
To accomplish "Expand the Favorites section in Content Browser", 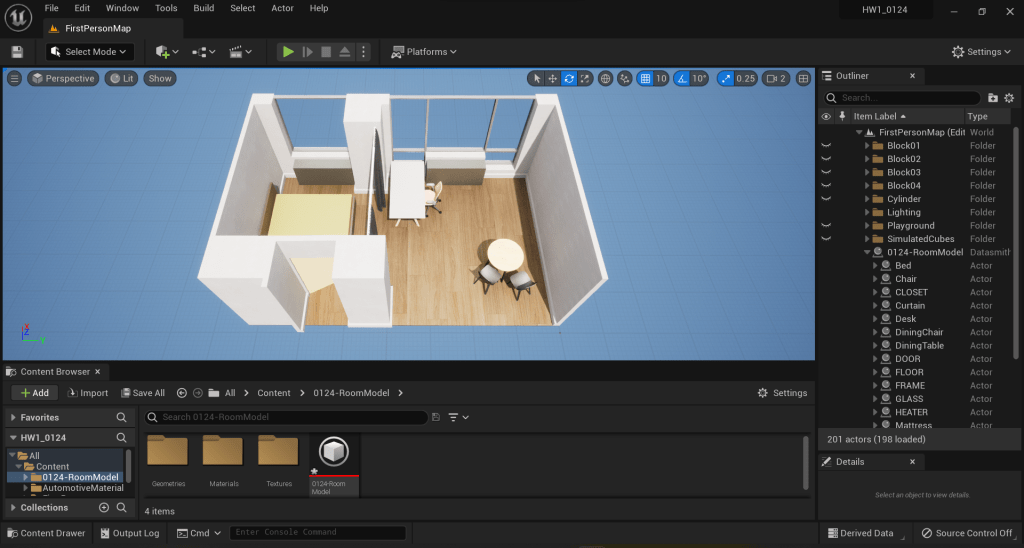I will pos(13,417).
